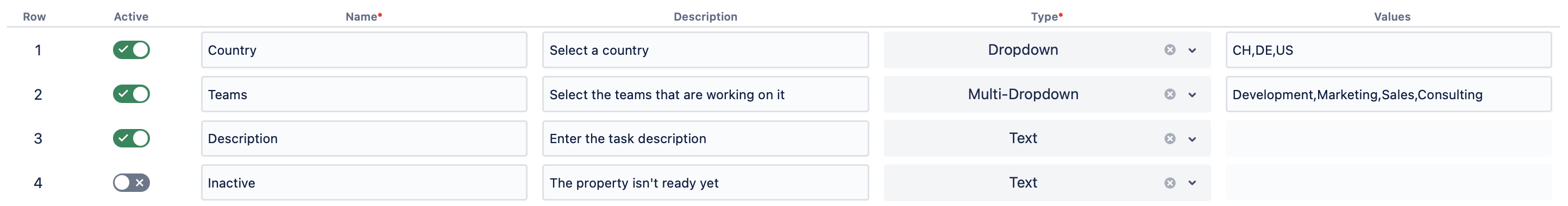Clear the Text type in Inactive row
The height and width of the screenshot is (206, 1568).
point(1169,183)
